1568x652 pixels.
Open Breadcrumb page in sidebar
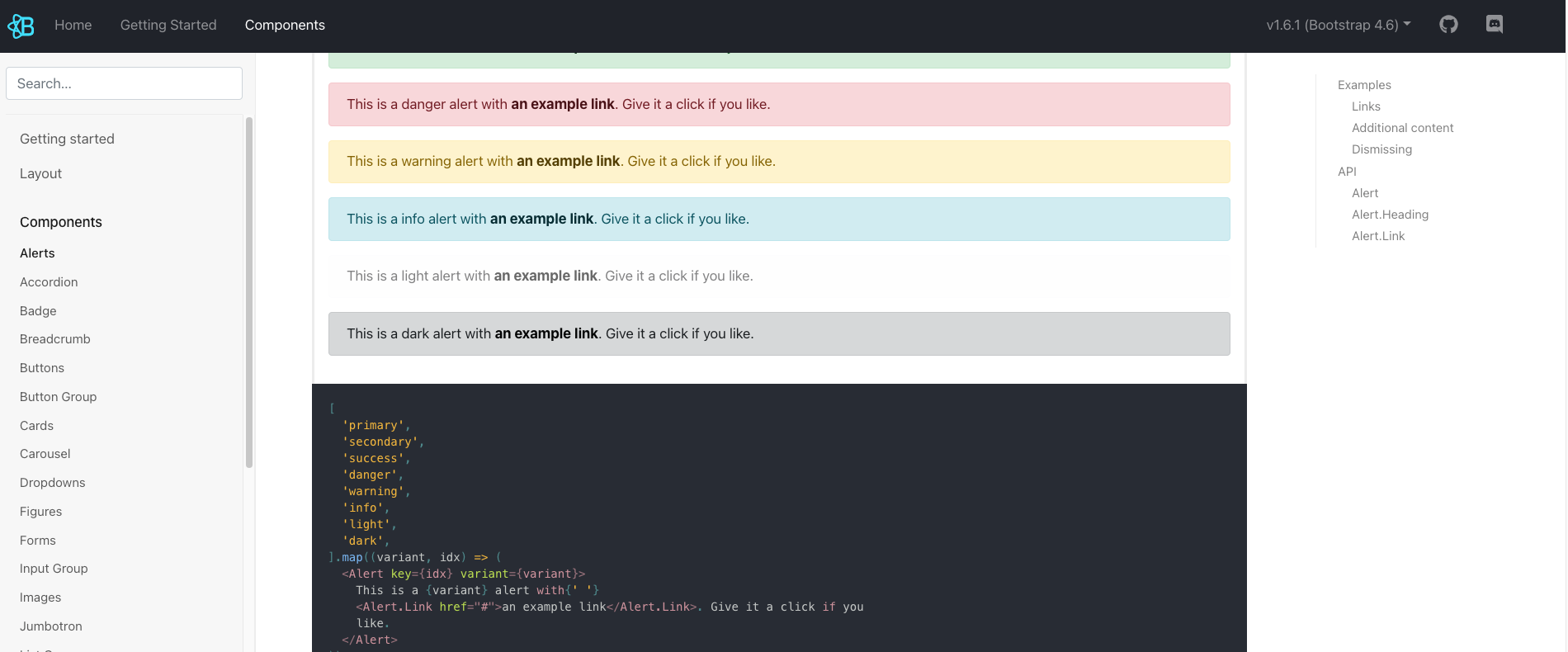[x=55, y=339]
